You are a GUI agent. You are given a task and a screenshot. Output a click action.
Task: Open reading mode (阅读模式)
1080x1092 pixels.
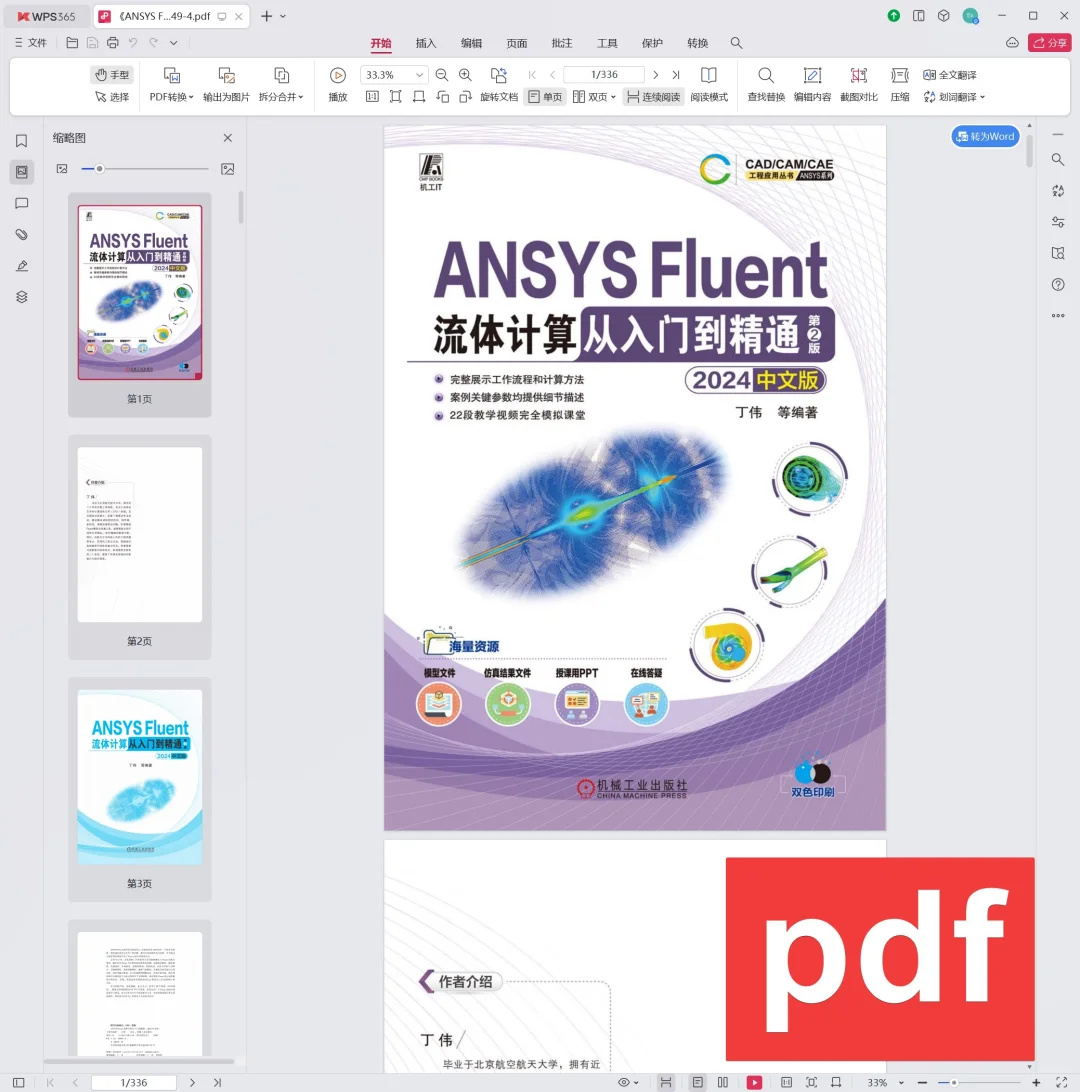[x=709, y=84]
